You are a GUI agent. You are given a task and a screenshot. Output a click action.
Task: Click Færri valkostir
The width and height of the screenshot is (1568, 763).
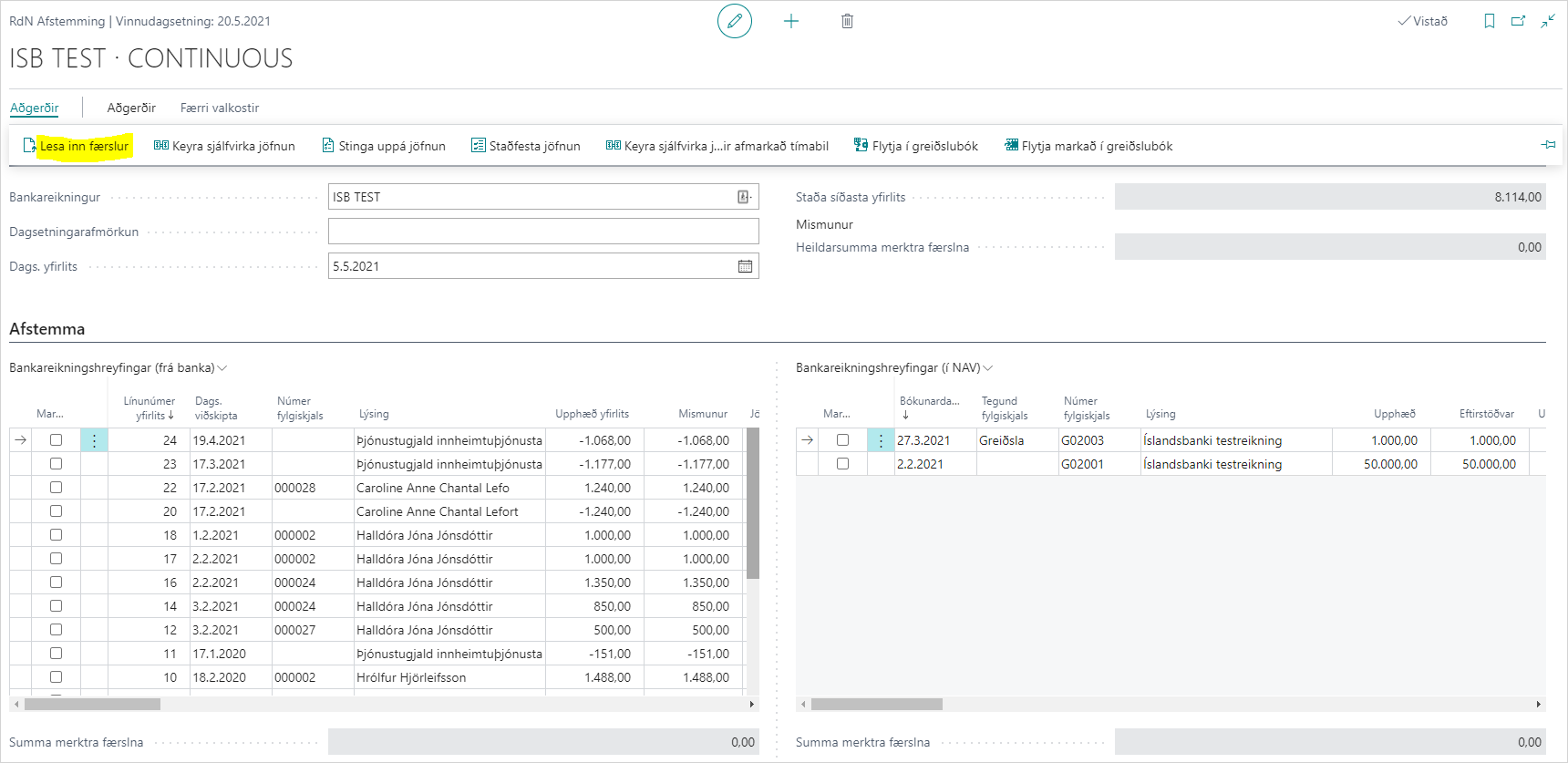pos(220,108)
